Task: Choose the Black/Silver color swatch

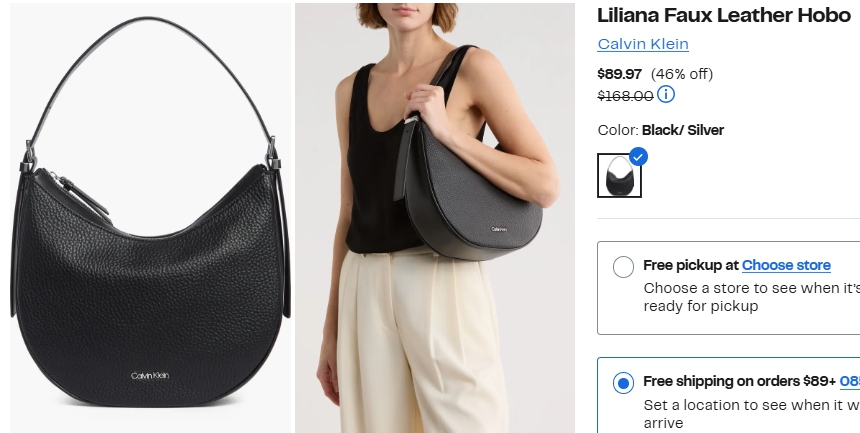Action: (x=619, y=176)
